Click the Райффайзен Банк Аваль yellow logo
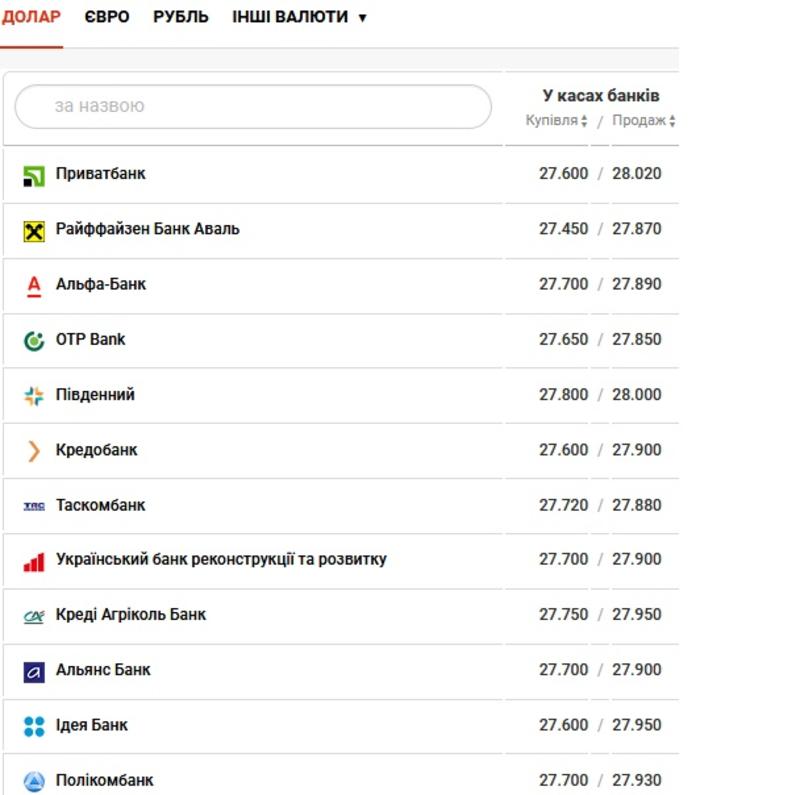Image resolution: width=800 pixels, height=795 pixels. click(34, 232)
